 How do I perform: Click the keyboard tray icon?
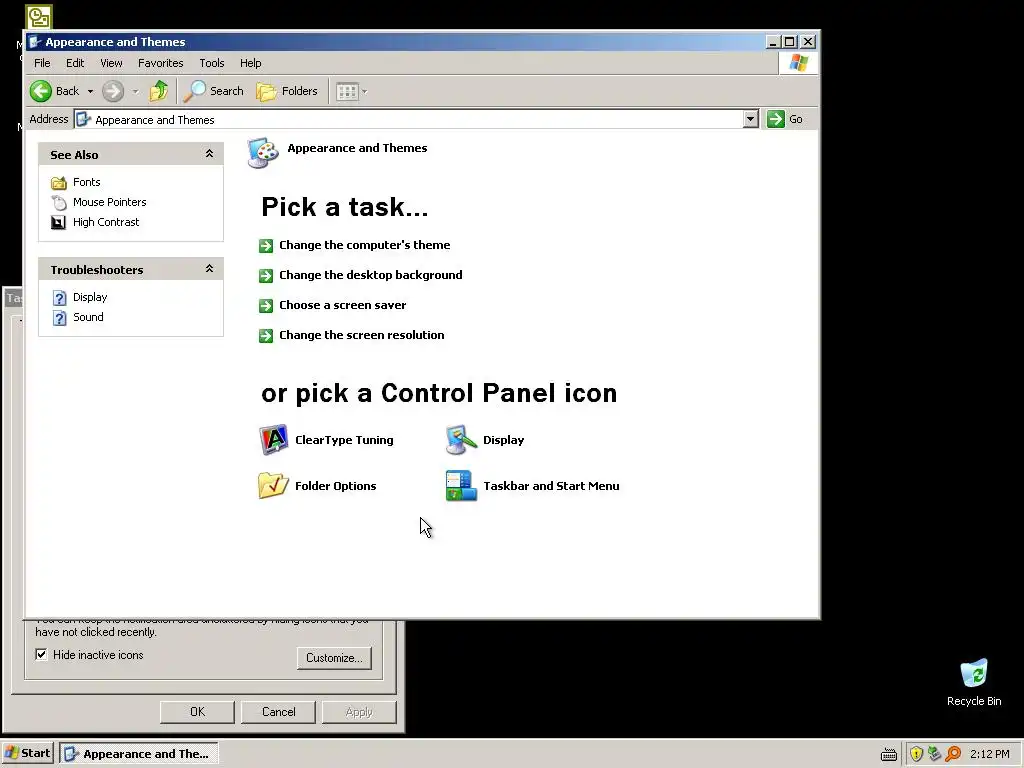[x=888, y=754]
